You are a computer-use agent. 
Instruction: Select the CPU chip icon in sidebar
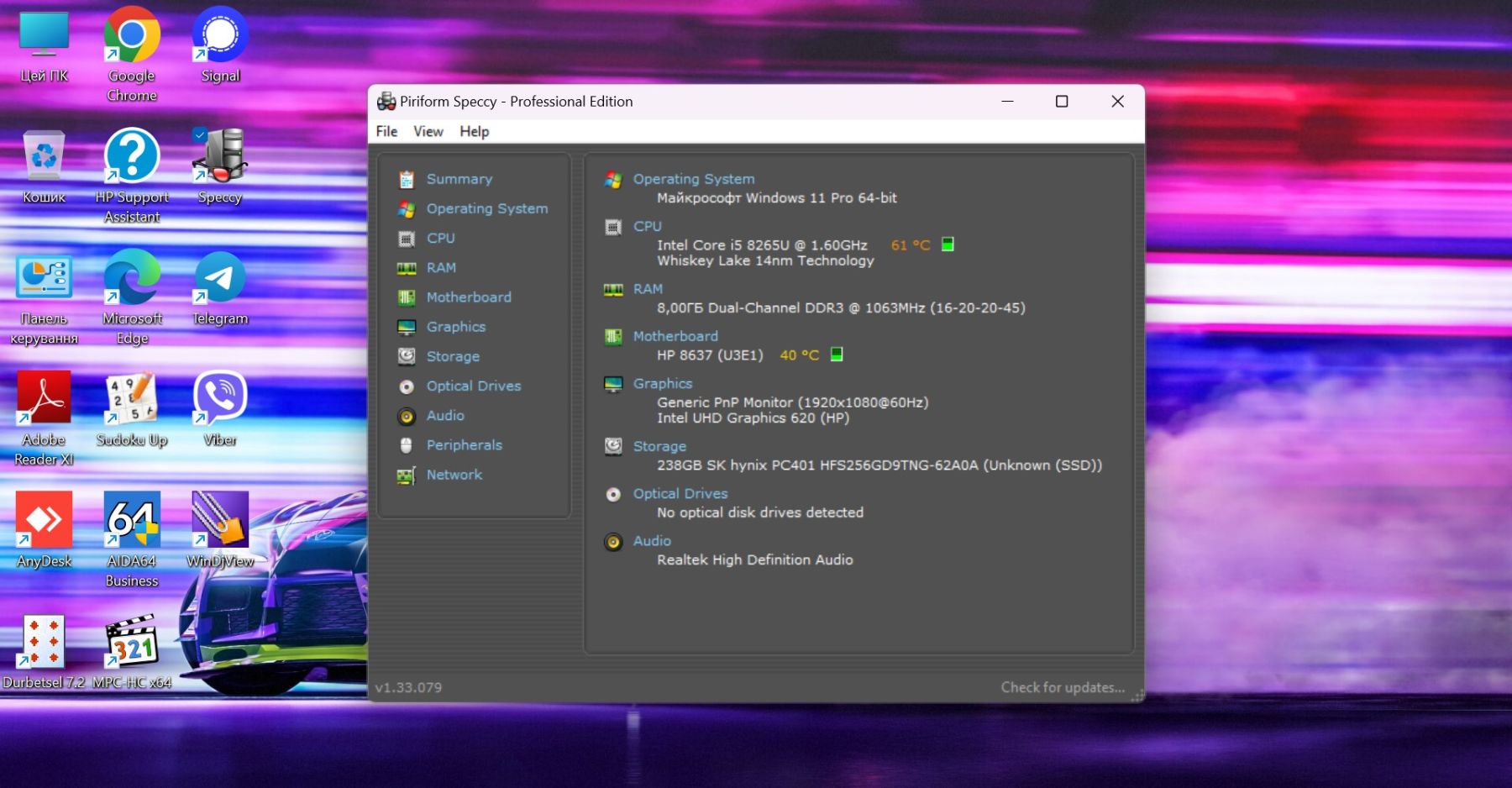coord(407,239)
